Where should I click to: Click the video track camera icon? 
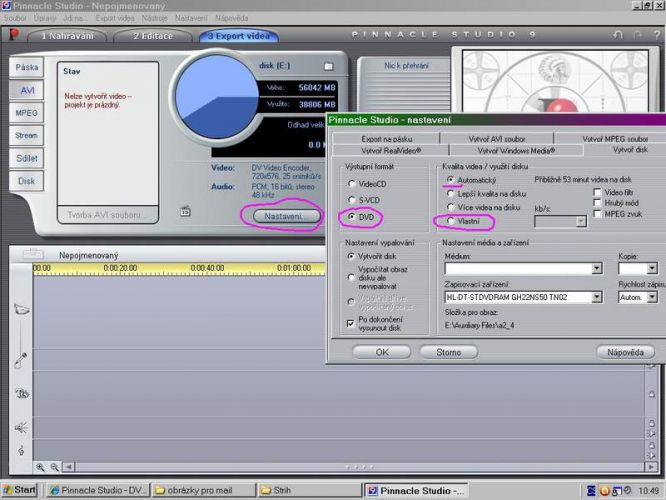[x=21, y=310]
